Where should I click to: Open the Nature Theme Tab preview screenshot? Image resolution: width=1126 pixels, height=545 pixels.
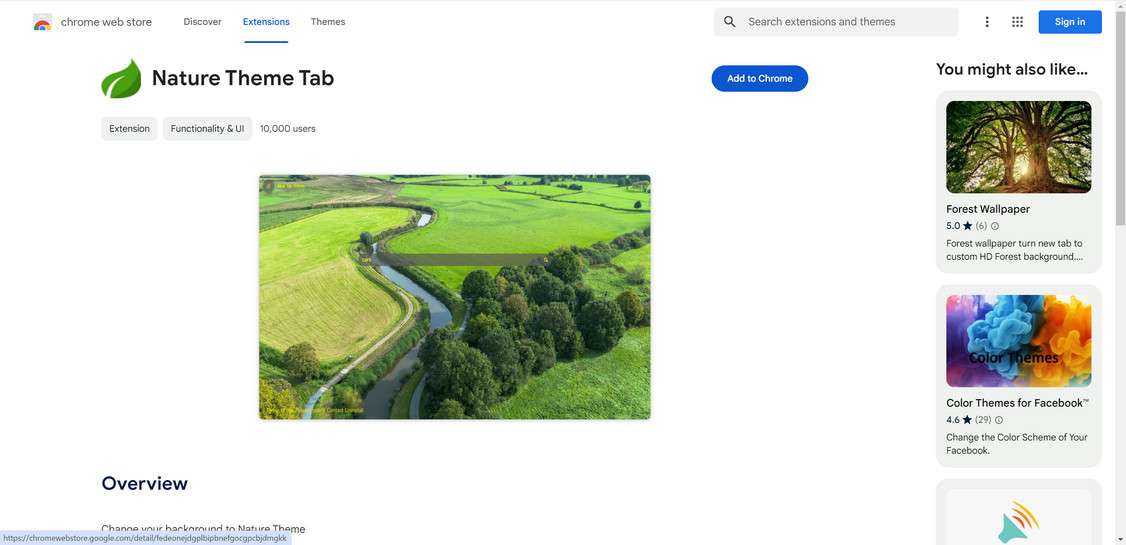pos(455,297)
